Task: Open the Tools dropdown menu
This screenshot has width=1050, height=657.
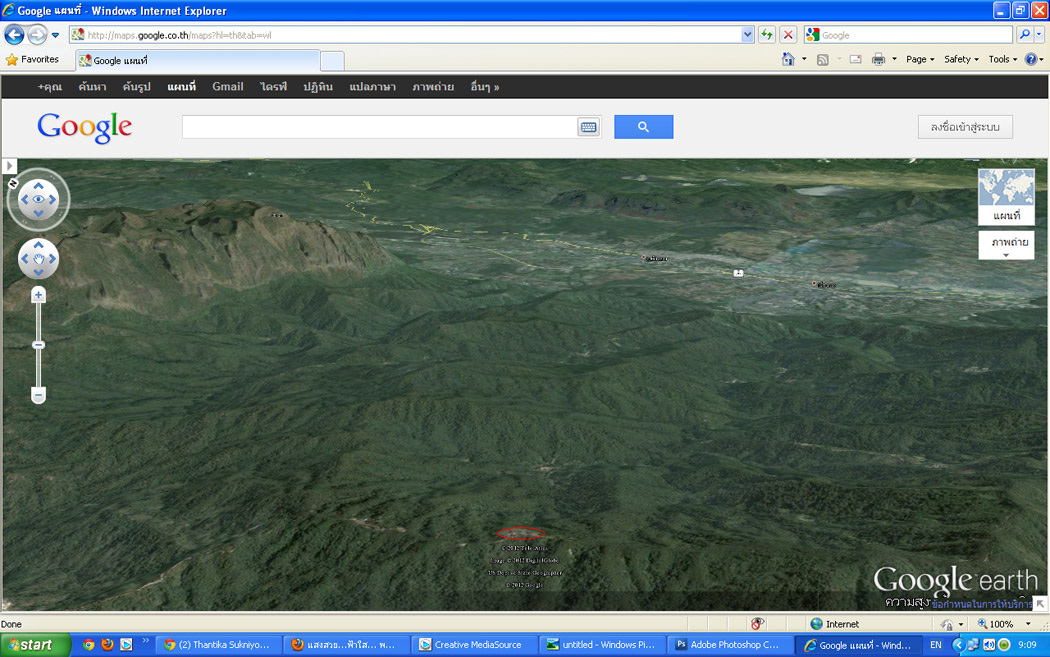Action: pyautogui.click(x=1003, y=59)
